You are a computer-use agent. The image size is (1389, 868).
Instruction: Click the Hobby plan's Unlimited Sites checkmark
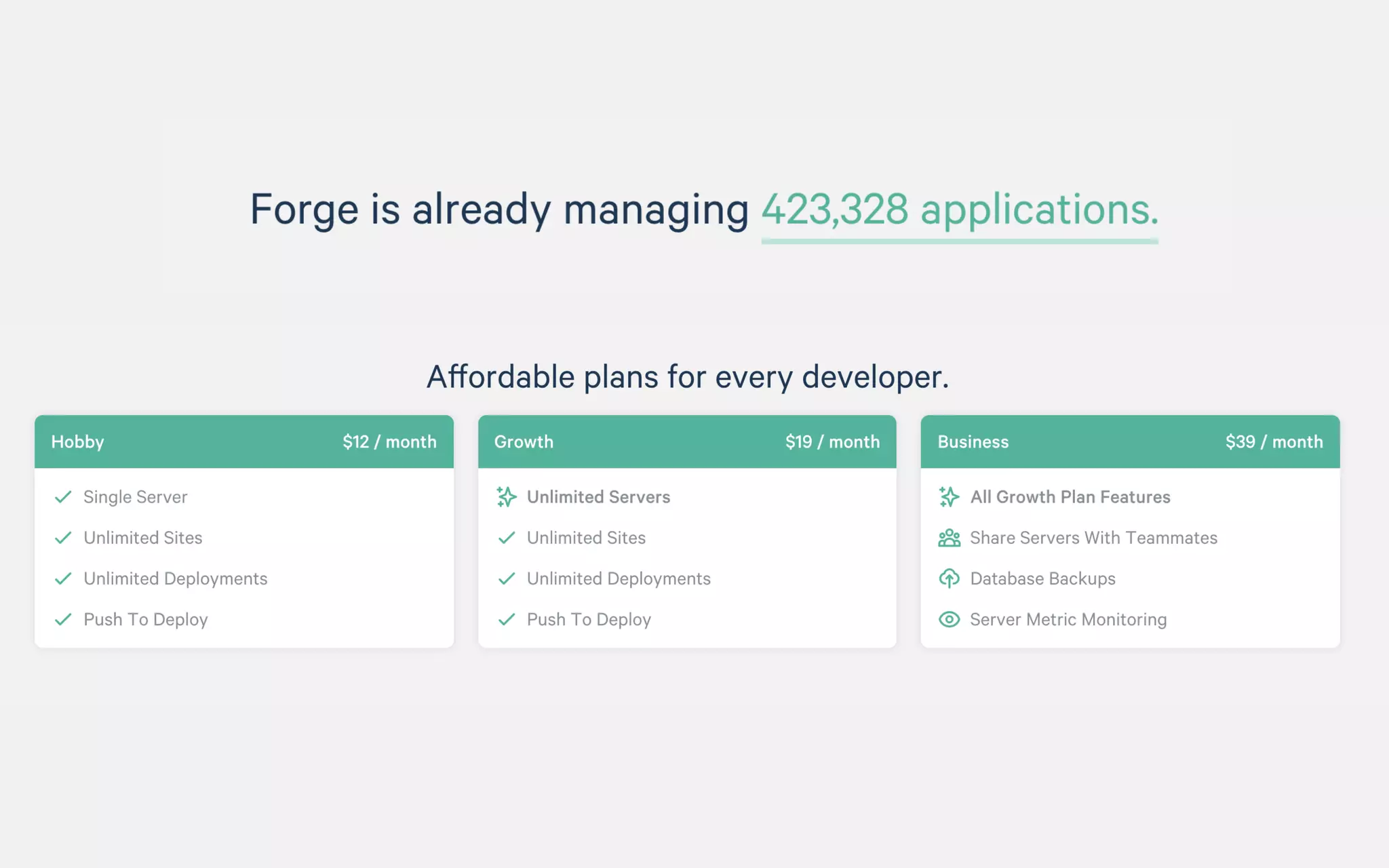pyautogui.click(x=63, y=538)
